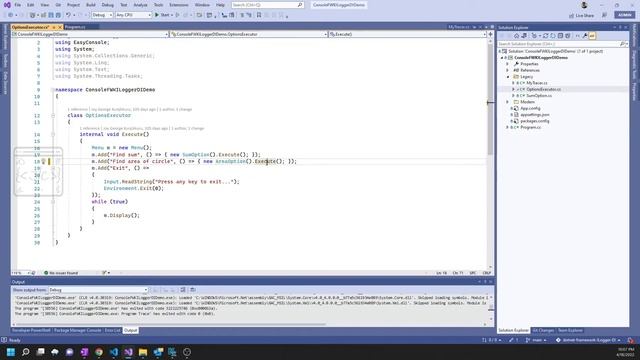Select appsettings.json in Solution Explorer
Image resolution: width=640 pixels, height=360 pixels.
[535, 115]
